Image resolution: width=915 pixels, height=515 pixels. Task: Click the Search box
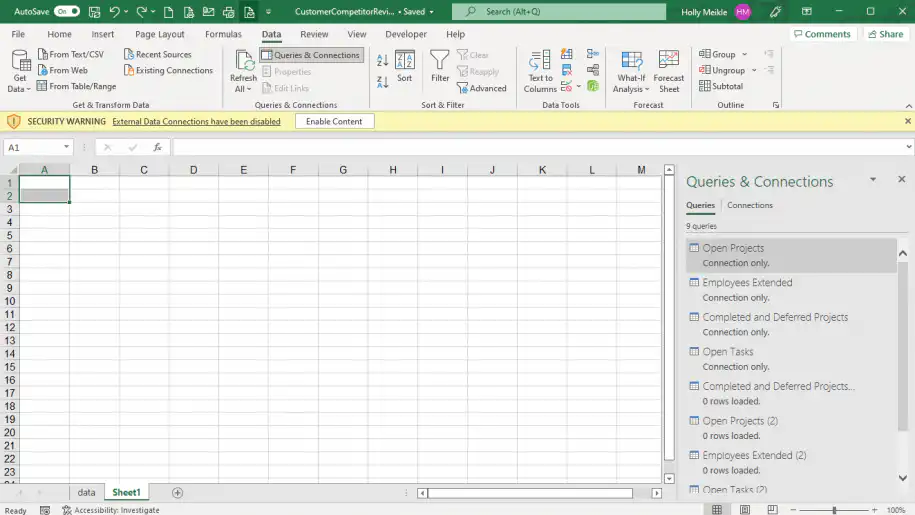click(x=559, y=12)
